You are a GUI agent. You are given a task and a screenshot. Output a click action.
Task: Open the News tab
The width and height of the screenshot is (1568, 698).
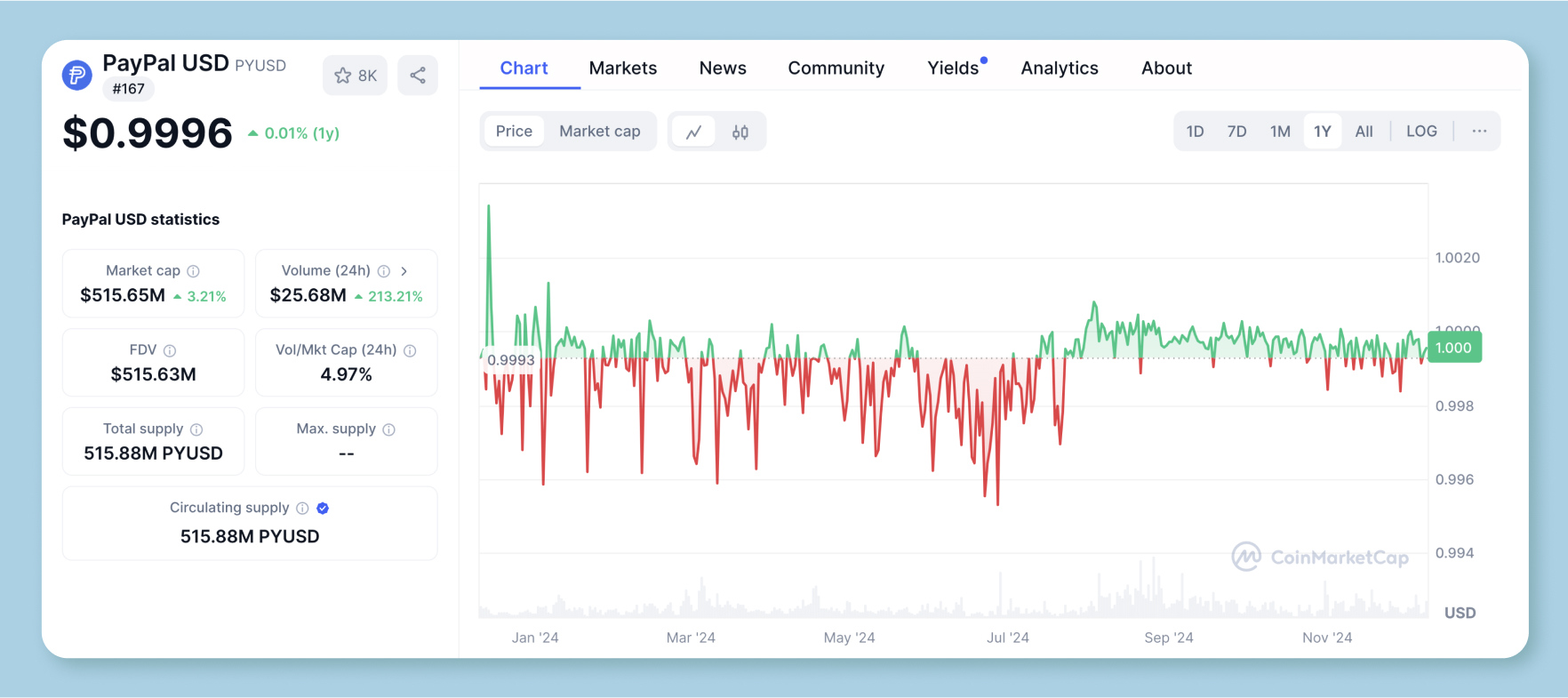(x=723, y=68)
